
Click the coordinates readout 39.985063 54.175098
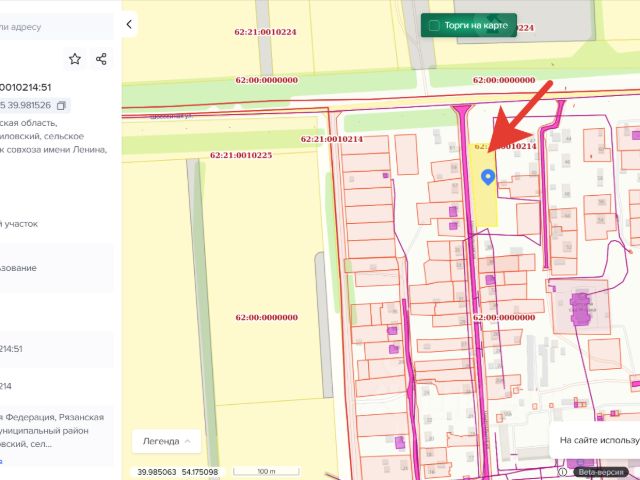tap(178, 472)
